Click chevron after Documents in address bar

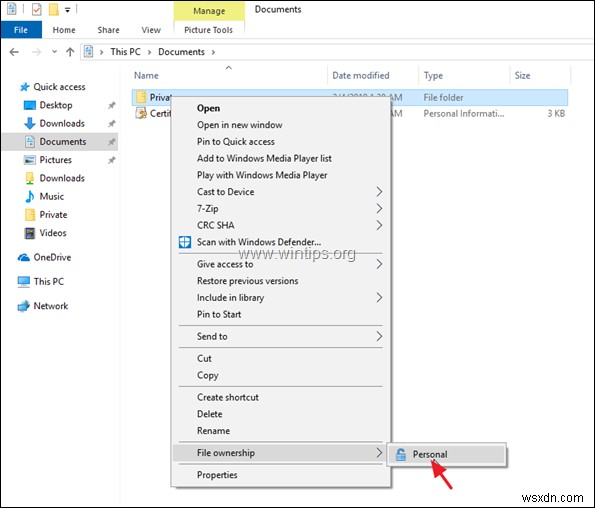(213, 52)
